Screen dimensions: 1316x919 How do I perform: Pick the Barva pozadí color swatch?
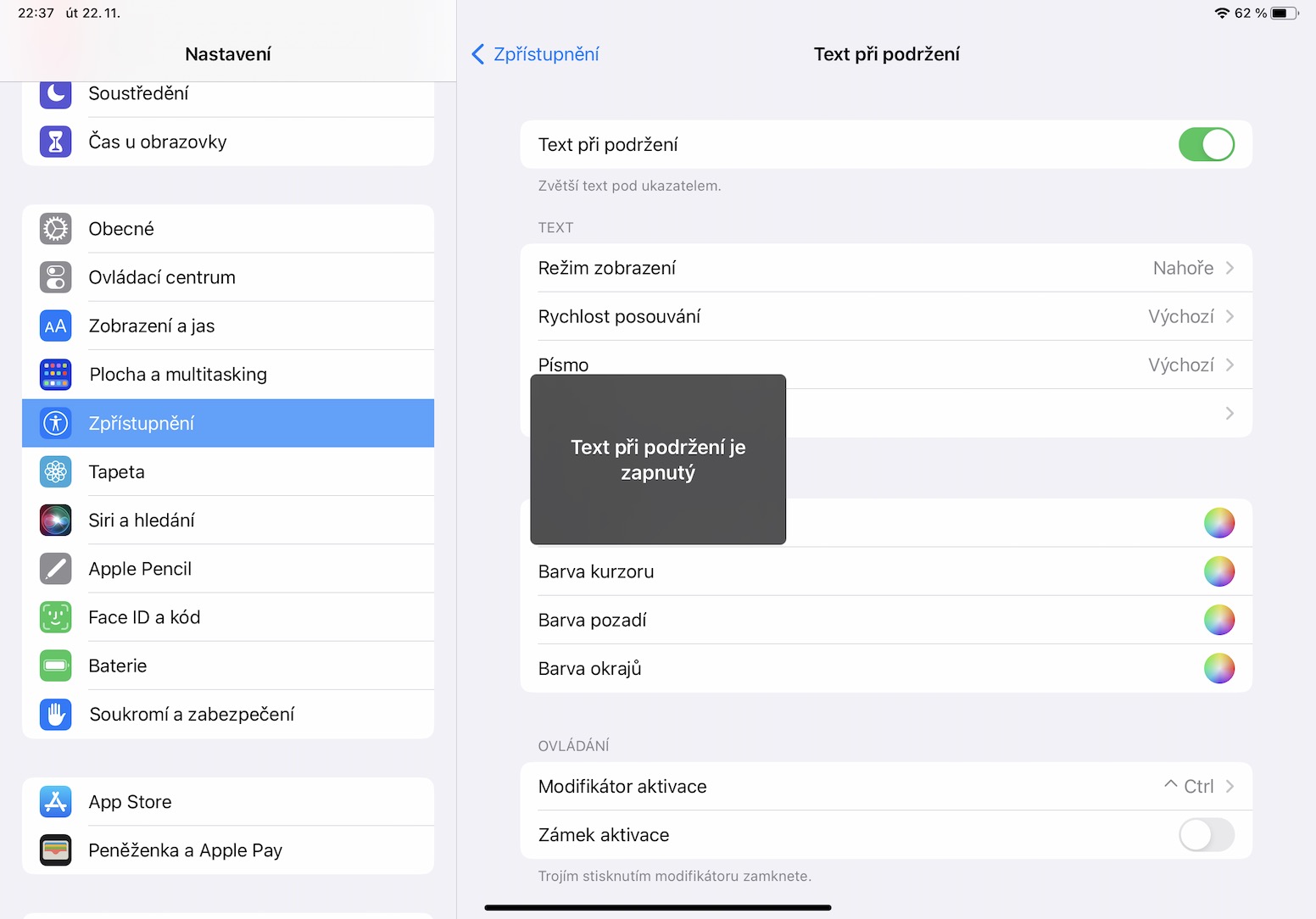pyautogui.click(x=1218, y=621)
